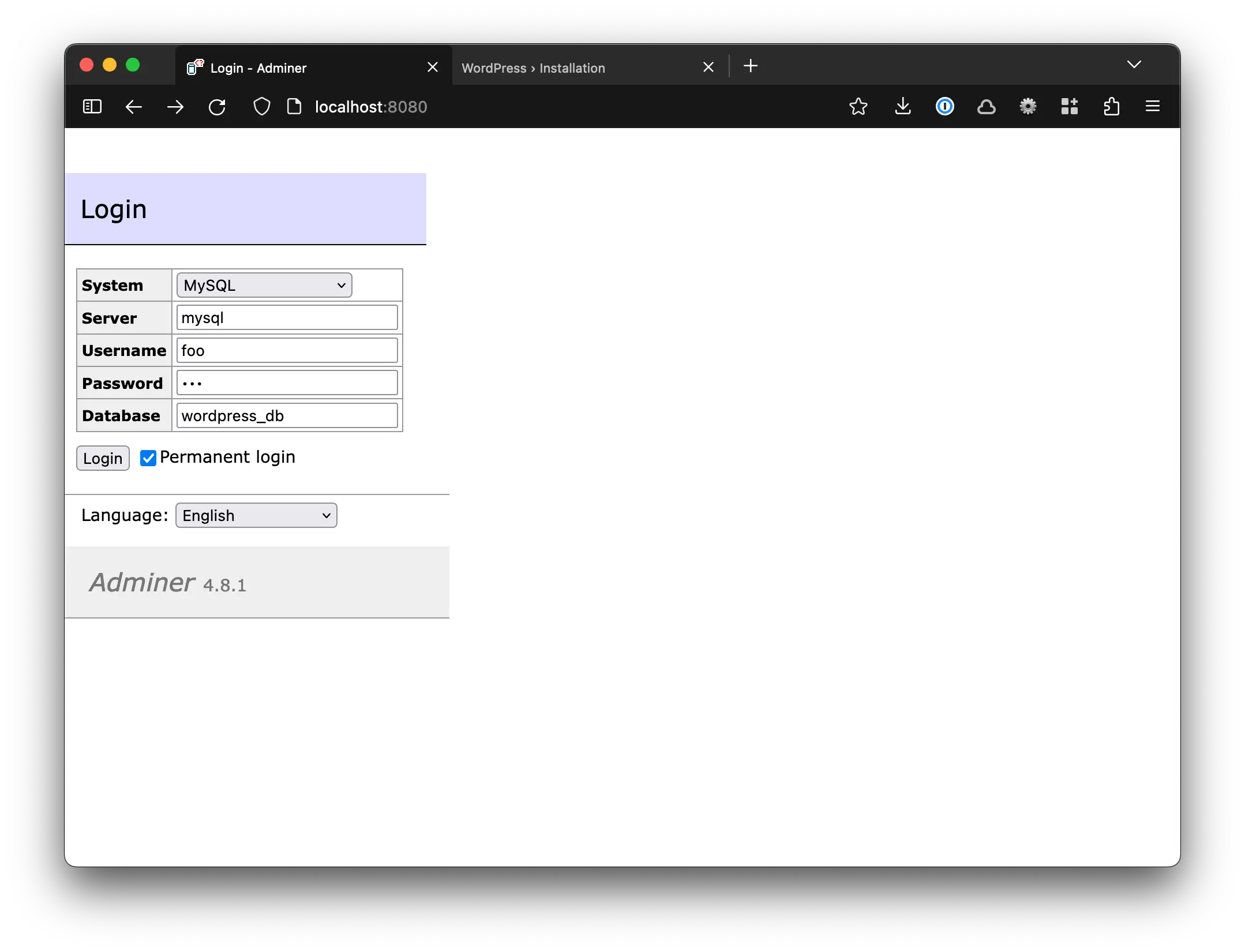Open the extensions puzzle-piece menu
Viewport: 1245px width, 952px height.
point(1111,107)
